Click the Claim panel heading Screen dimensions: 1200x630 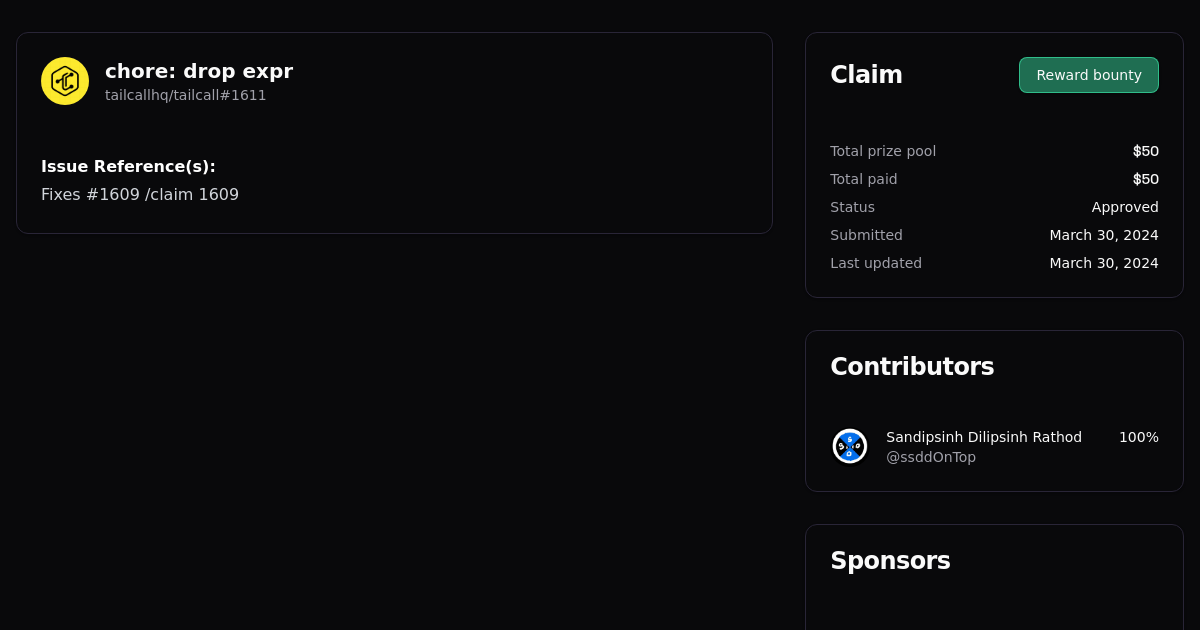coord(866,75)
